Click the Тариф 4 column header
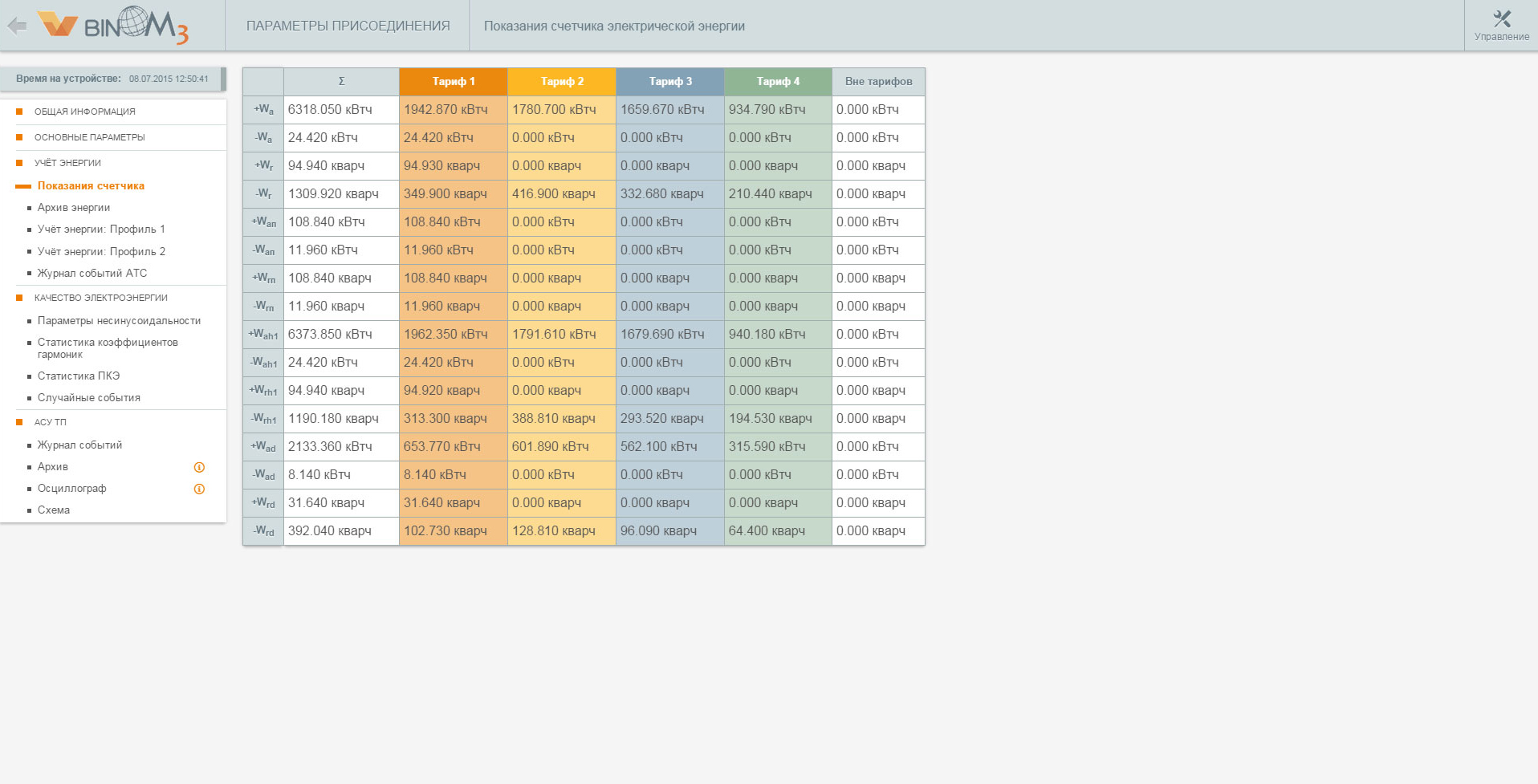The height and width of the screenshot is (784, 1538). click(x=778, y=81)
